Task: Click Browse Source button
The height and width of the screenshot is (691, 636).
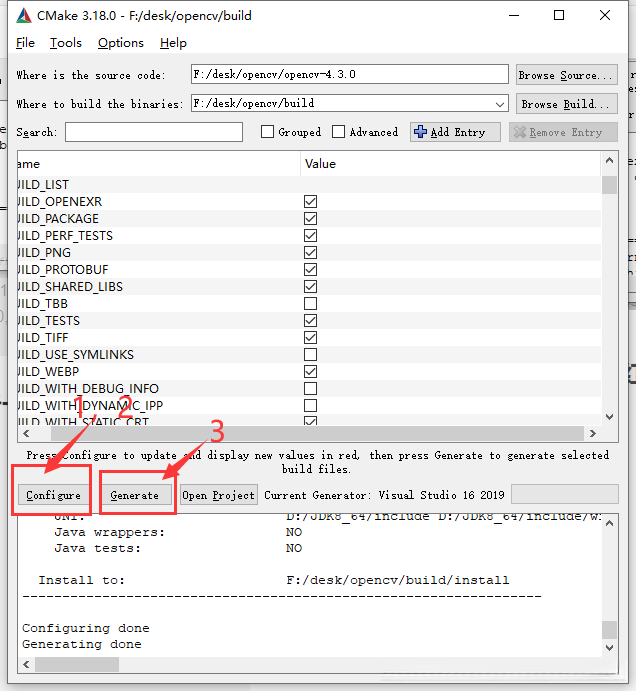Action: (566, 75)
